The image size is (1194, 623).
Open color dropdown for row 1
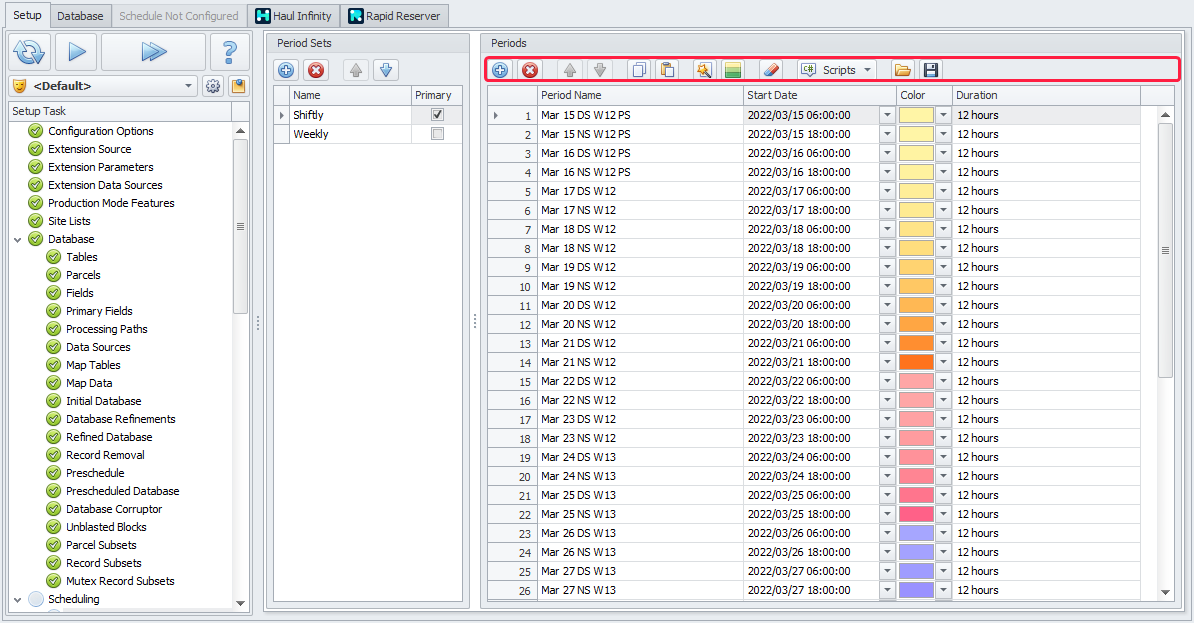[x=943, y=115]
